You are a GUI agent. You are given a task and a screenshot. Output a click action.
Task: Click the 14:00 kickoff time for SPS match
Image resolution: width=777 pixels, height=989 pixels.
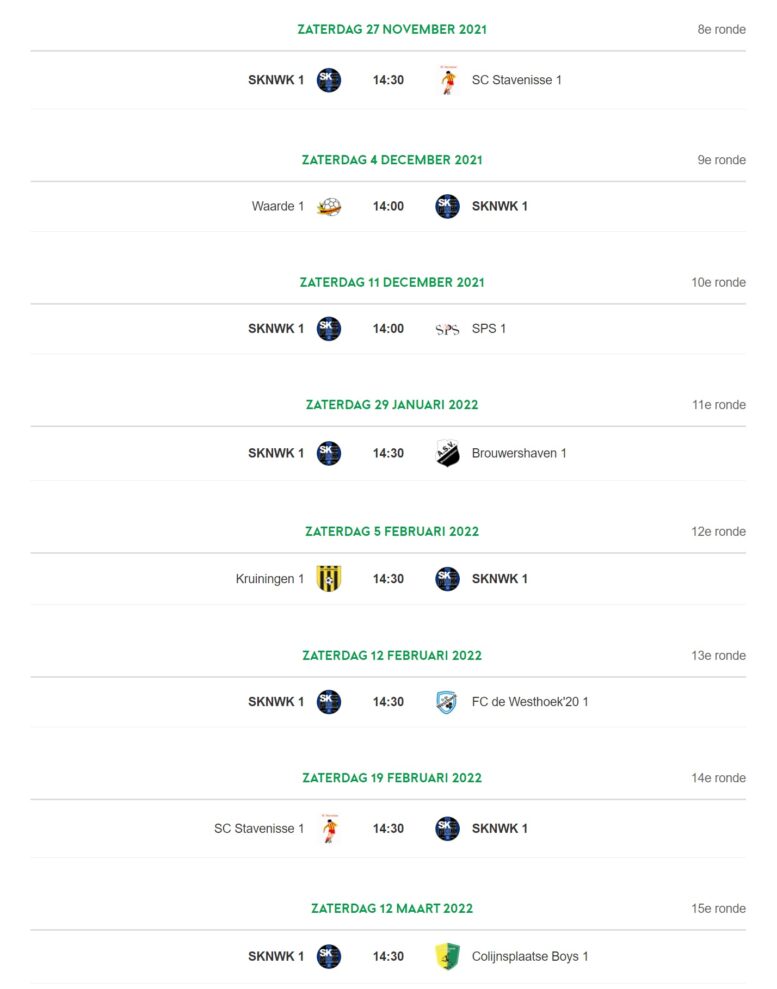pyautogui.click(x=388, y=329)
